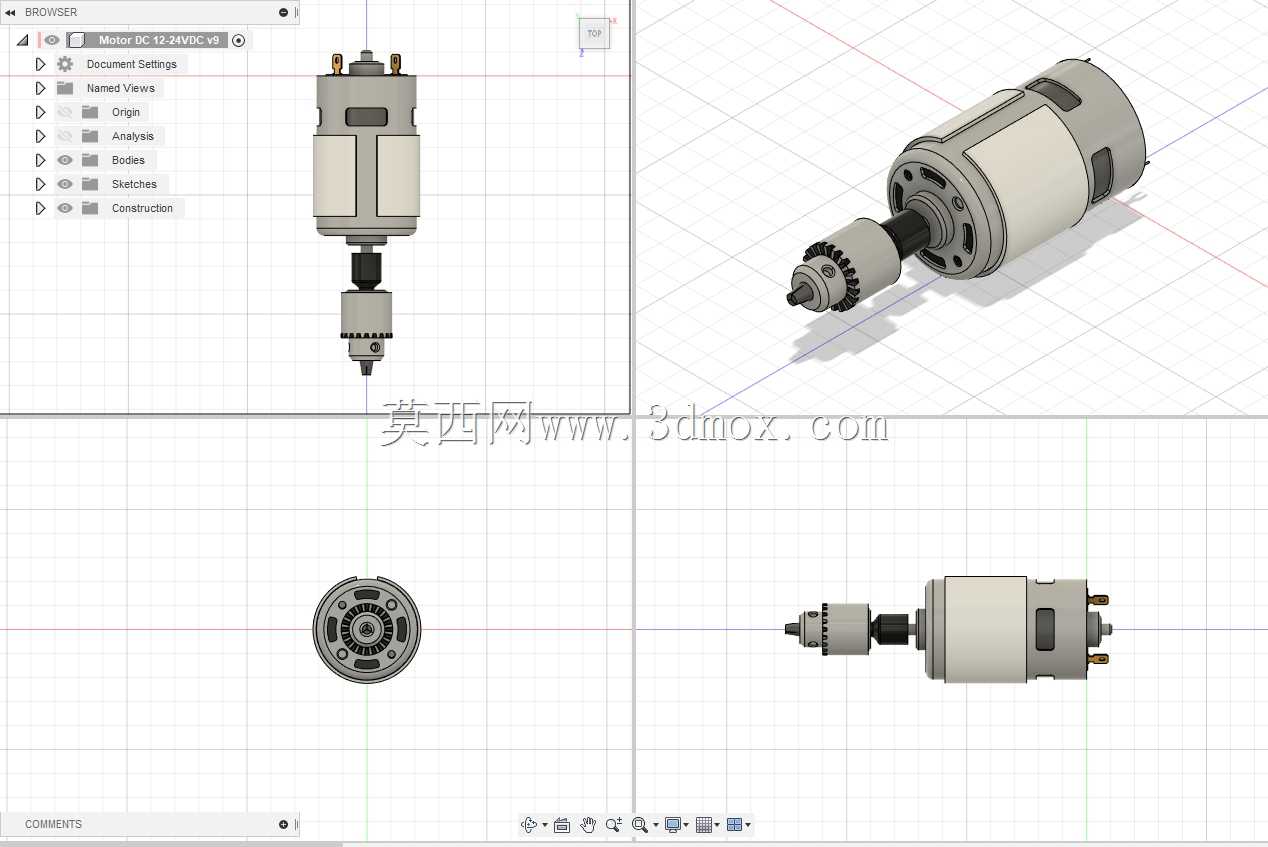Screen dimensions: 1268x847
Task: Expand the Construction folder node
Action: [40, 208]
